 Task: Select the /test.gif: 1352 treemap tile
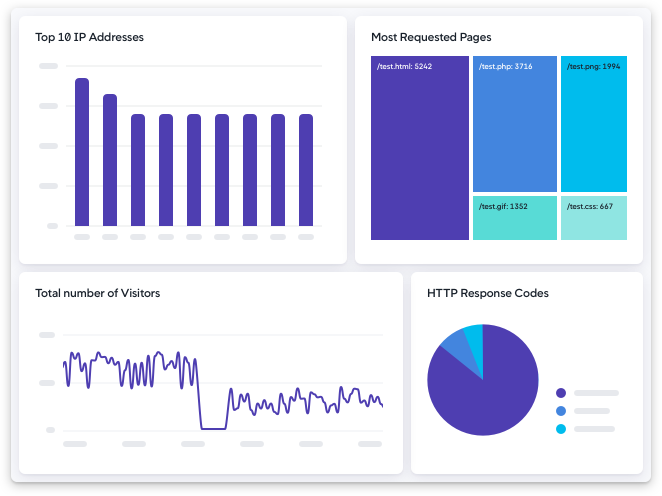tap(515, 218)
